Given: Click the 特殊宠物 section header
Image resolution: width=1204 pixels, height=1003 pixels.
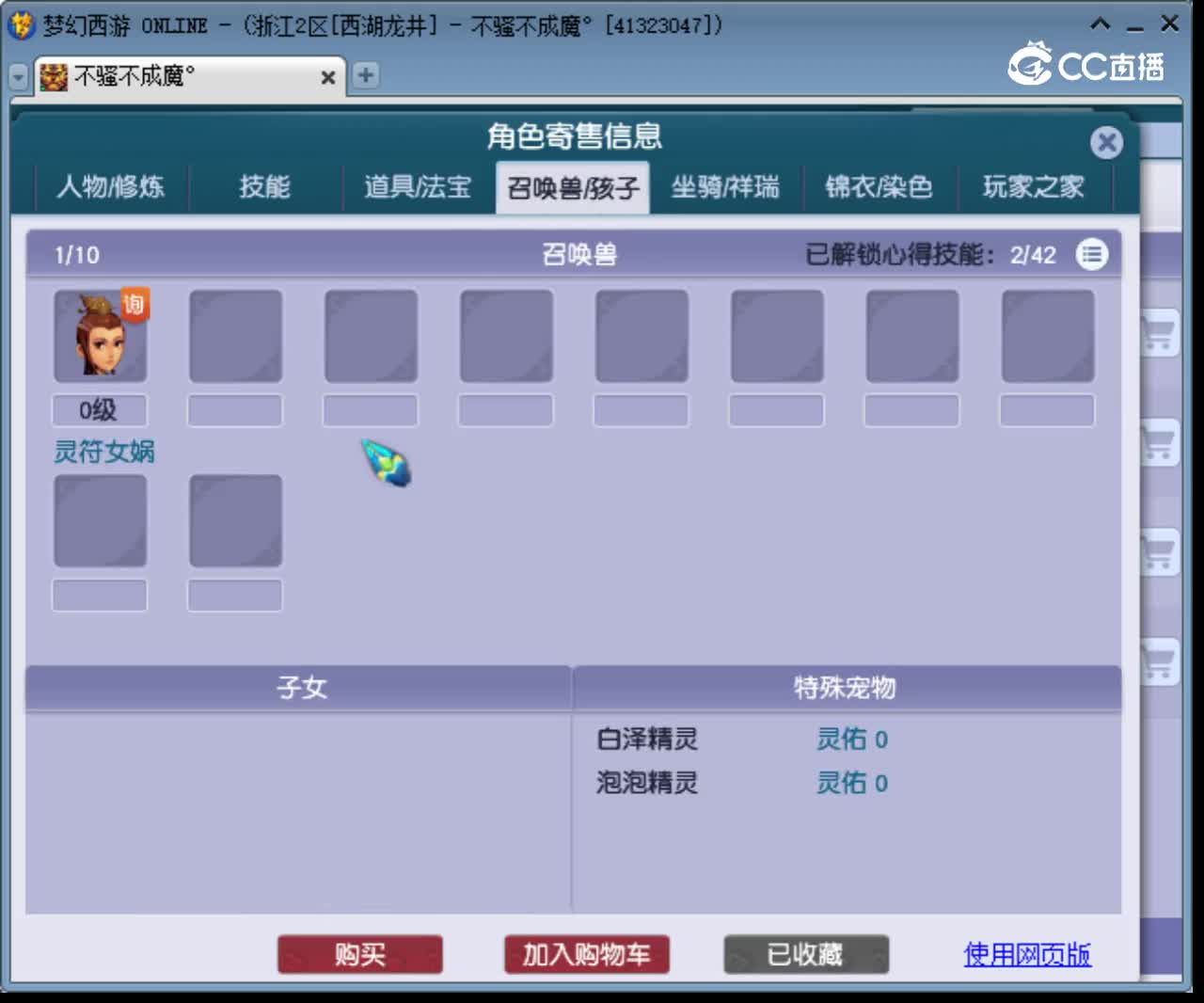Looking at the screenshot, I should (x=847, y=688).
